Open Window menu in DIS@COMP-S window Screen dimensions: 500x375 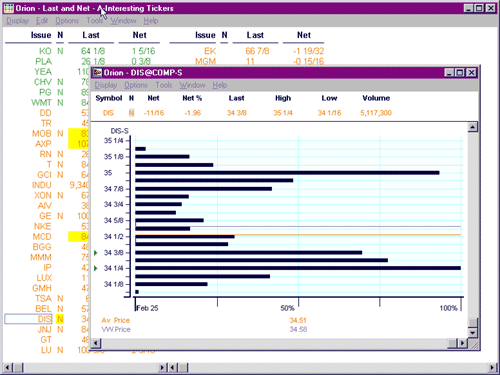(192, 85)
